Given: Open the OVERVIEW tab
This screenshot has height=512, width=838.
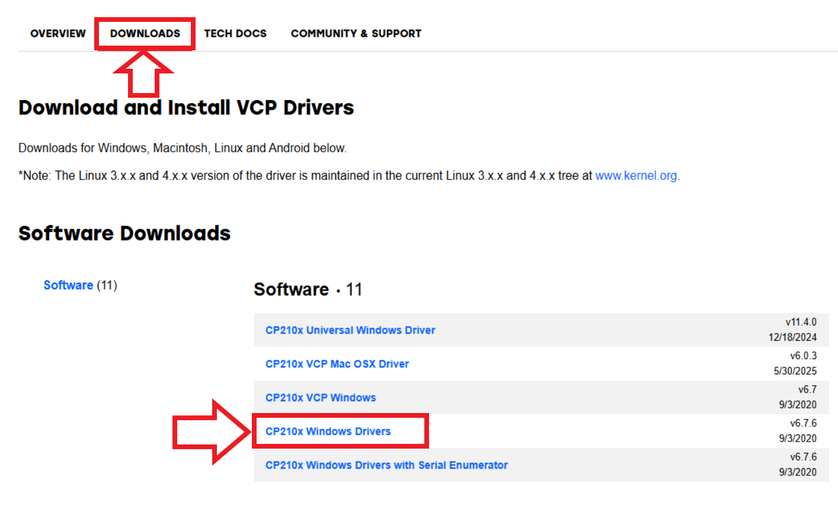Looking at the screenshot, I should (x=58, y=34).
